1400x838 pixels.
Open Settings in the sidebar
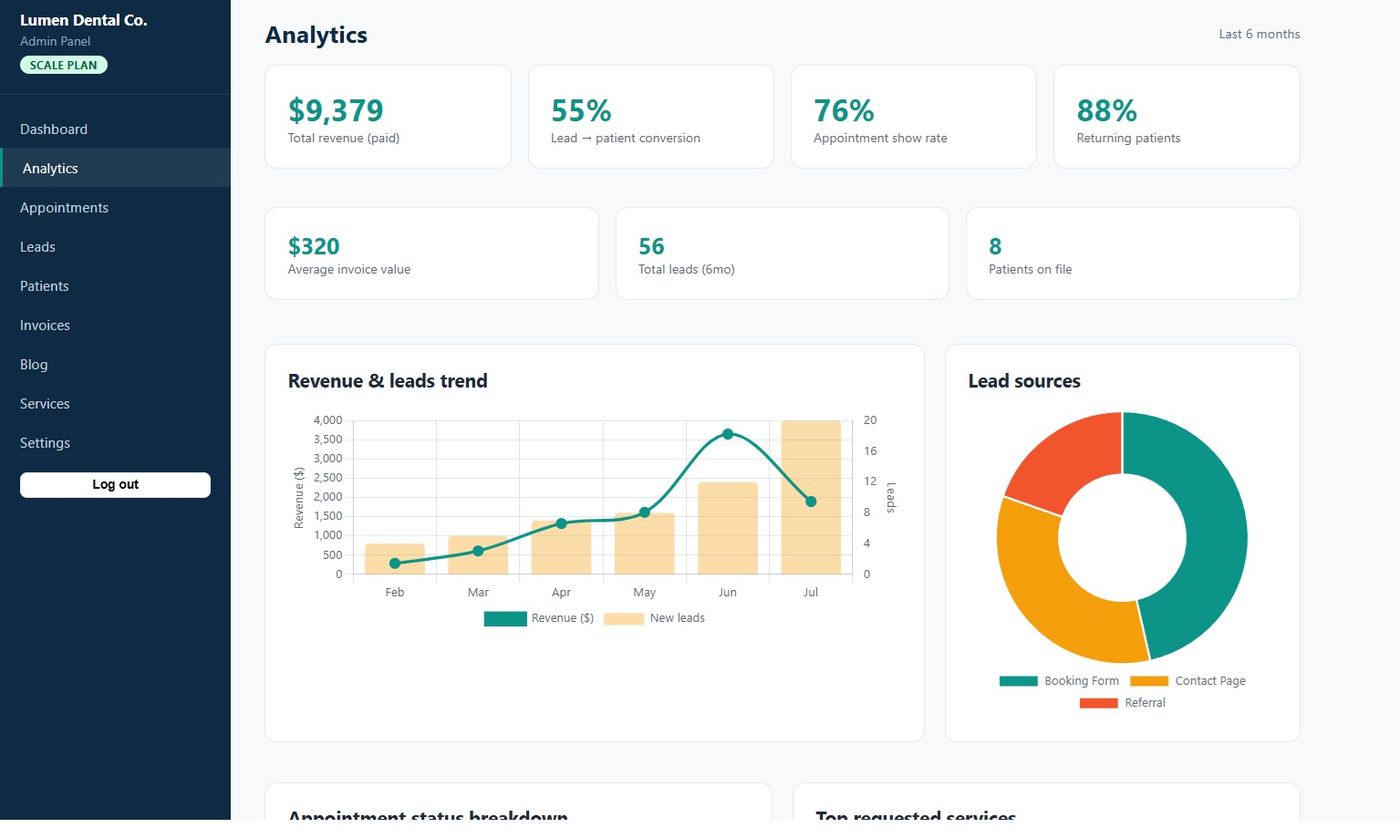click(x=115, y=442)
